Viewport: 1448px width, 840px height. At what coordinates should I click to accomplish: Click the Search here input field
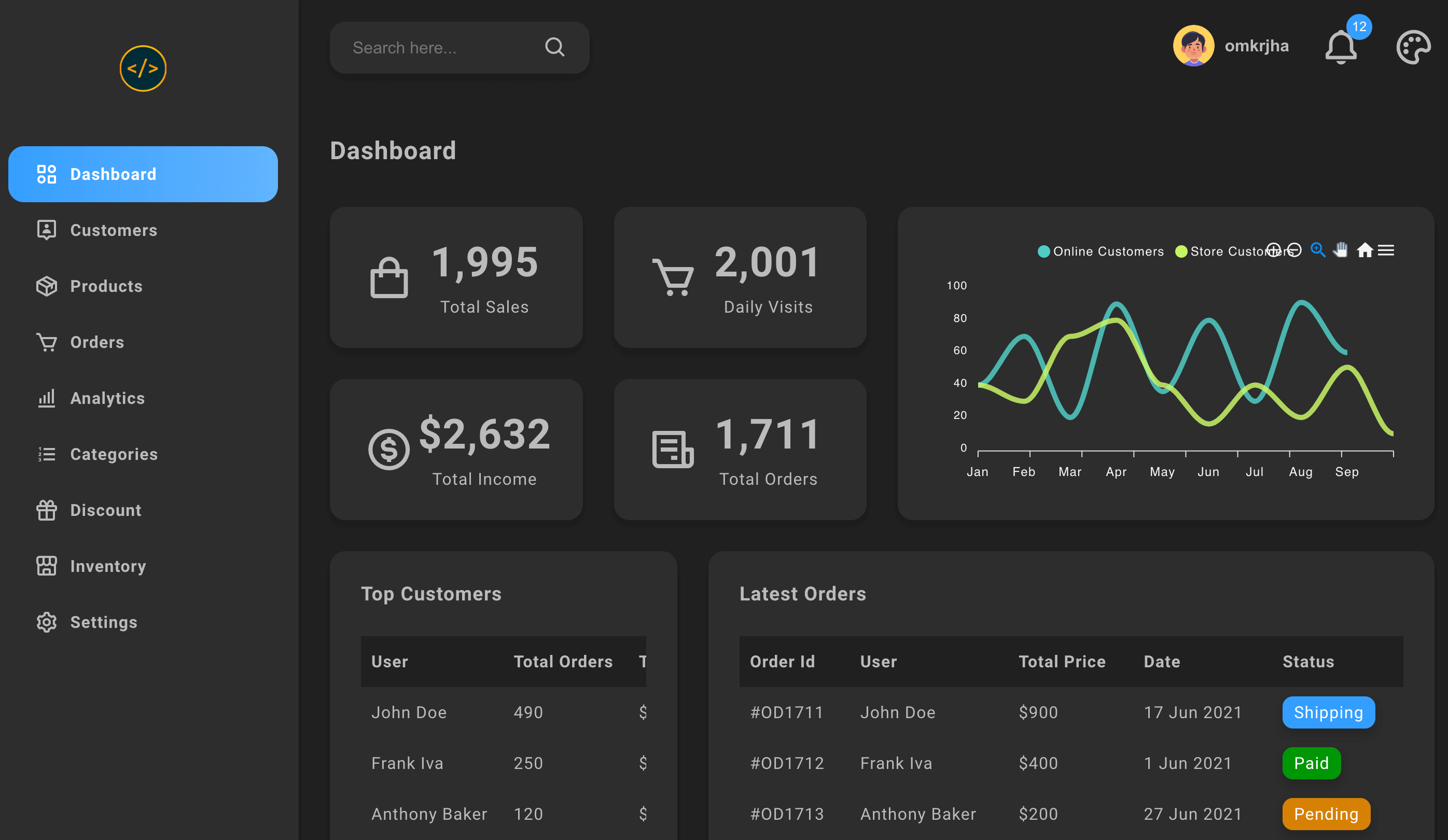pyautogui.click(x=460, y=47)
